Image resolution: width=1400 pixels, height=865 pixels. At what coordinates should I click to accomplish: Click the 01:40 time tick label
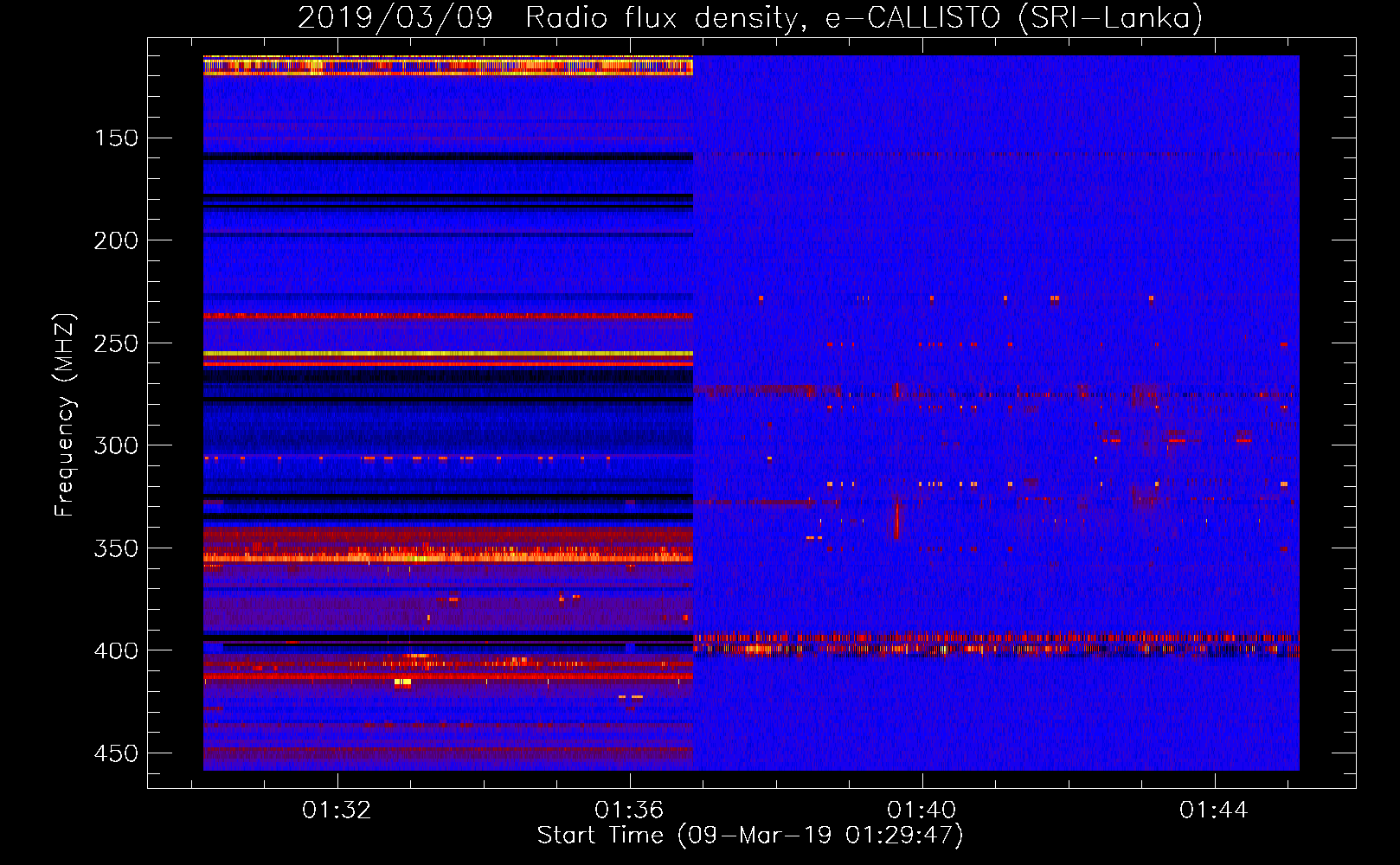922,810
